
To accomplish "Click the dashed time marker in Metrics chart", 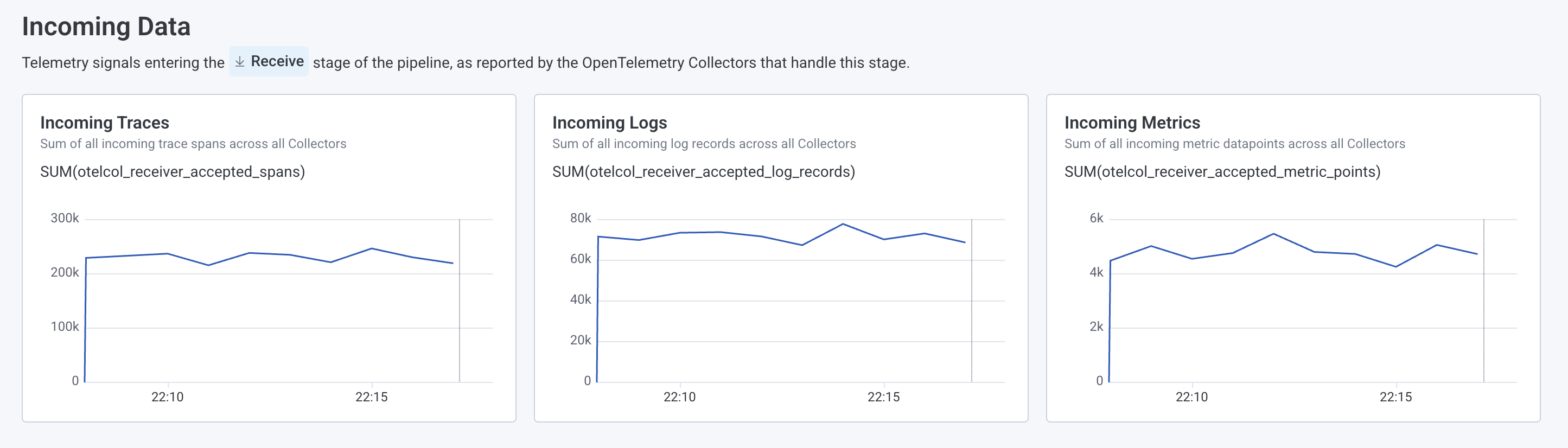I will coord(1484,300).
